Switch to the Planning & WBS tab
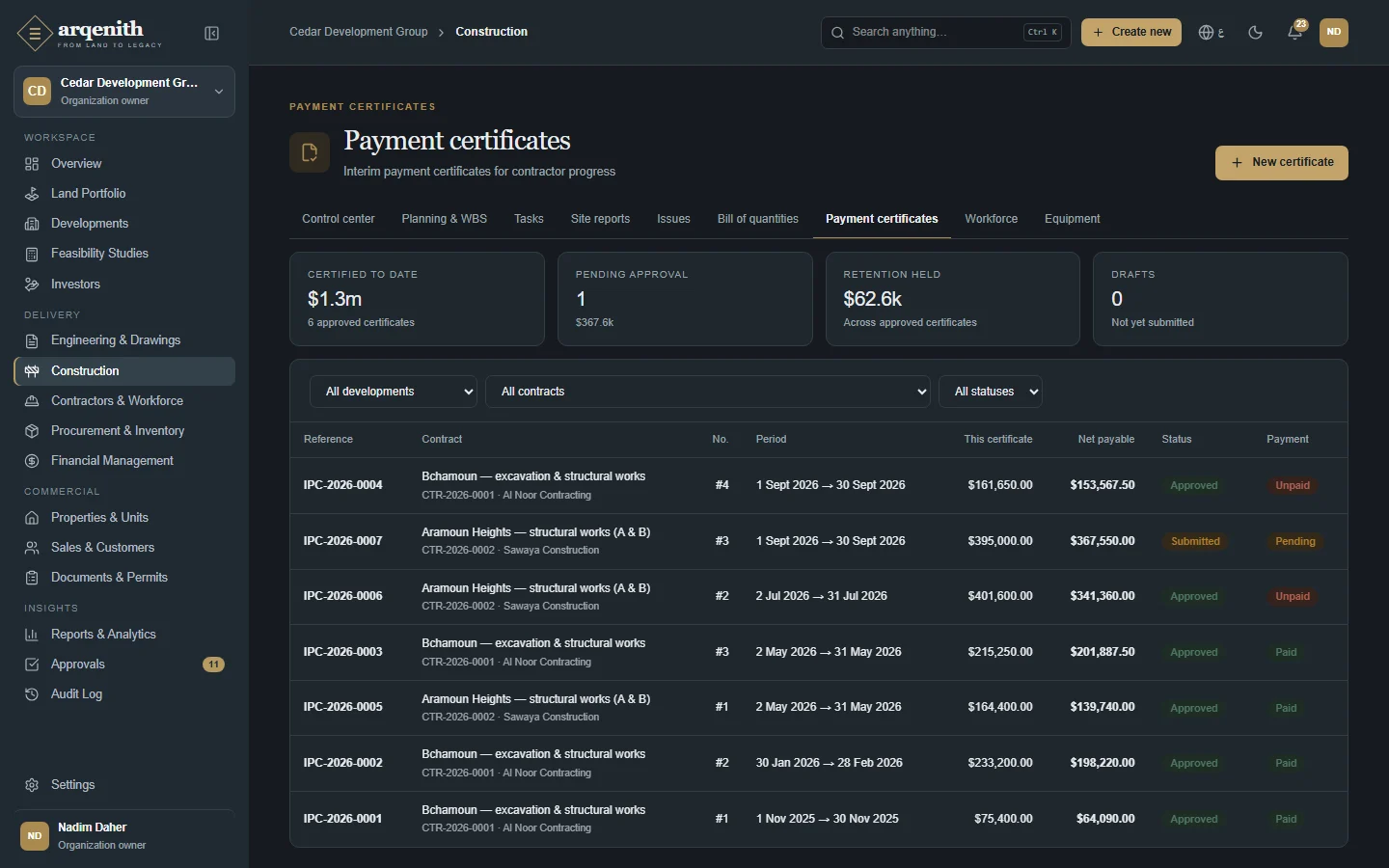Image resolution: width=1389 pixels, height=868 pixels. [445, 219]
